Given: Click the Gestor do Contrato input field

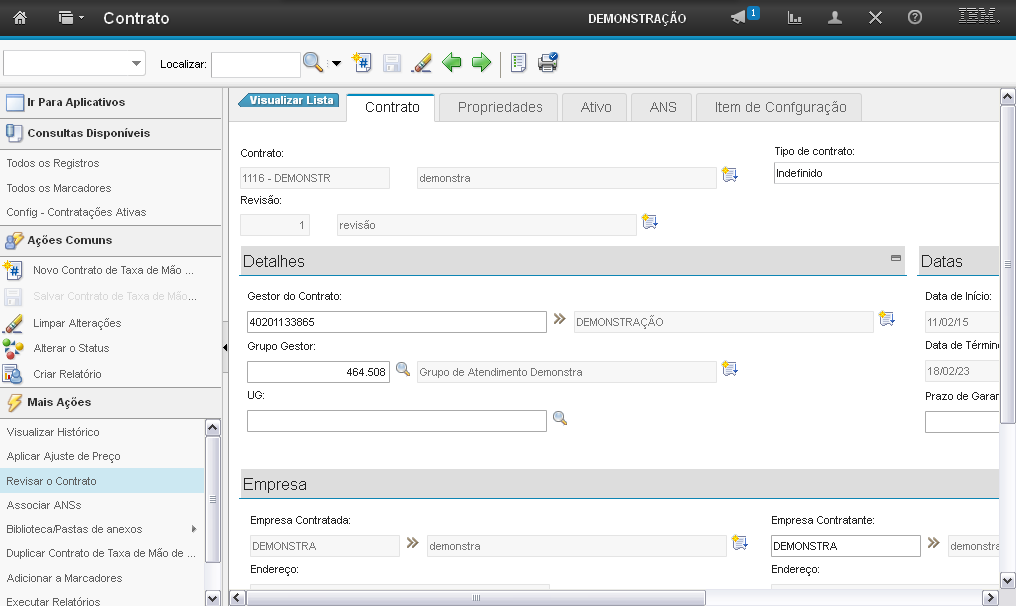Looking at the screenshot, I should 396,322.
